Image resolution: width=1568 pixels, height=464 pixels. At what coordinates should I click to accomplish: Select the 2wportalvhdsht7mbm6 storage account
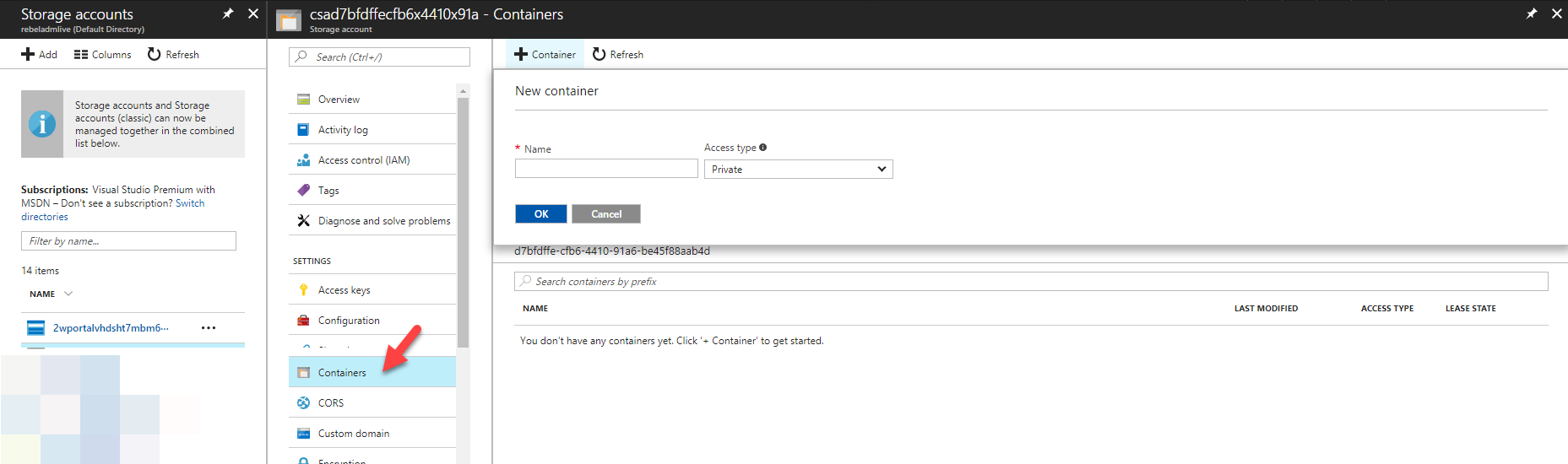pyautogui.click(x=111, y=328)
